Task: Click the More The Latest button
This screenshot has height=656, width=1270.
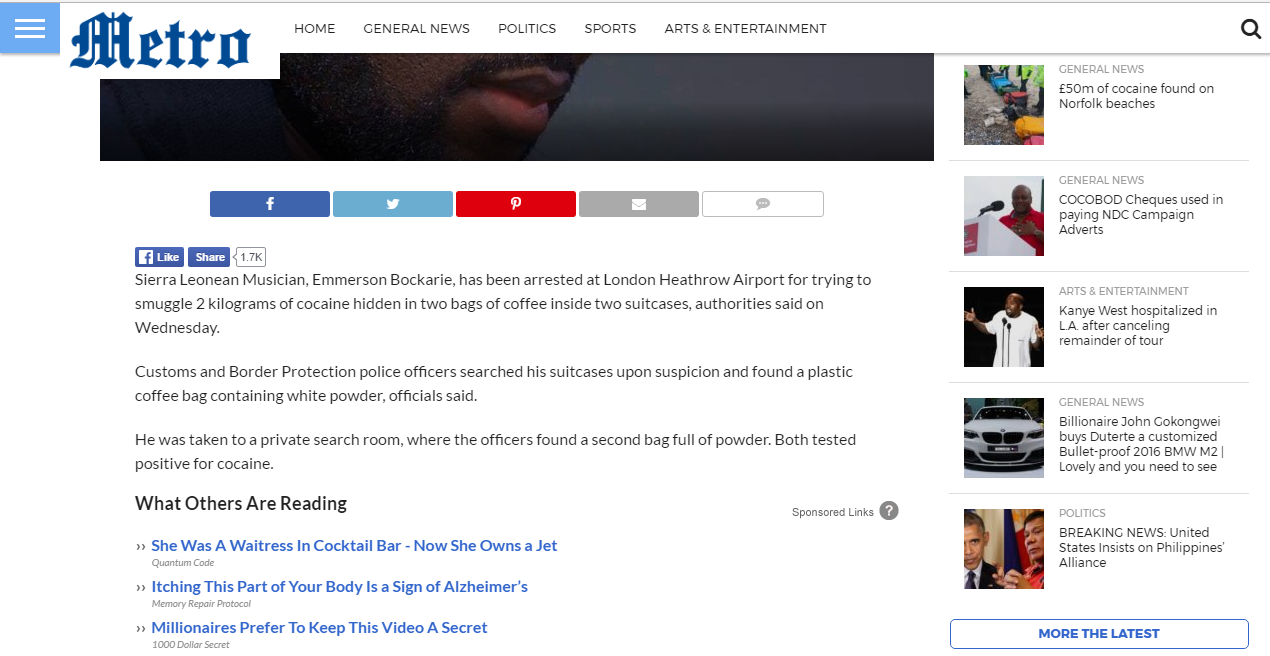Action: pos(1098,633)
